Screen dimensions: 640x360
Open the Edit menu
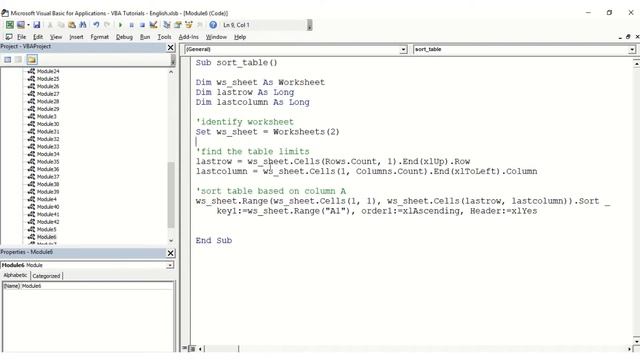38,37
